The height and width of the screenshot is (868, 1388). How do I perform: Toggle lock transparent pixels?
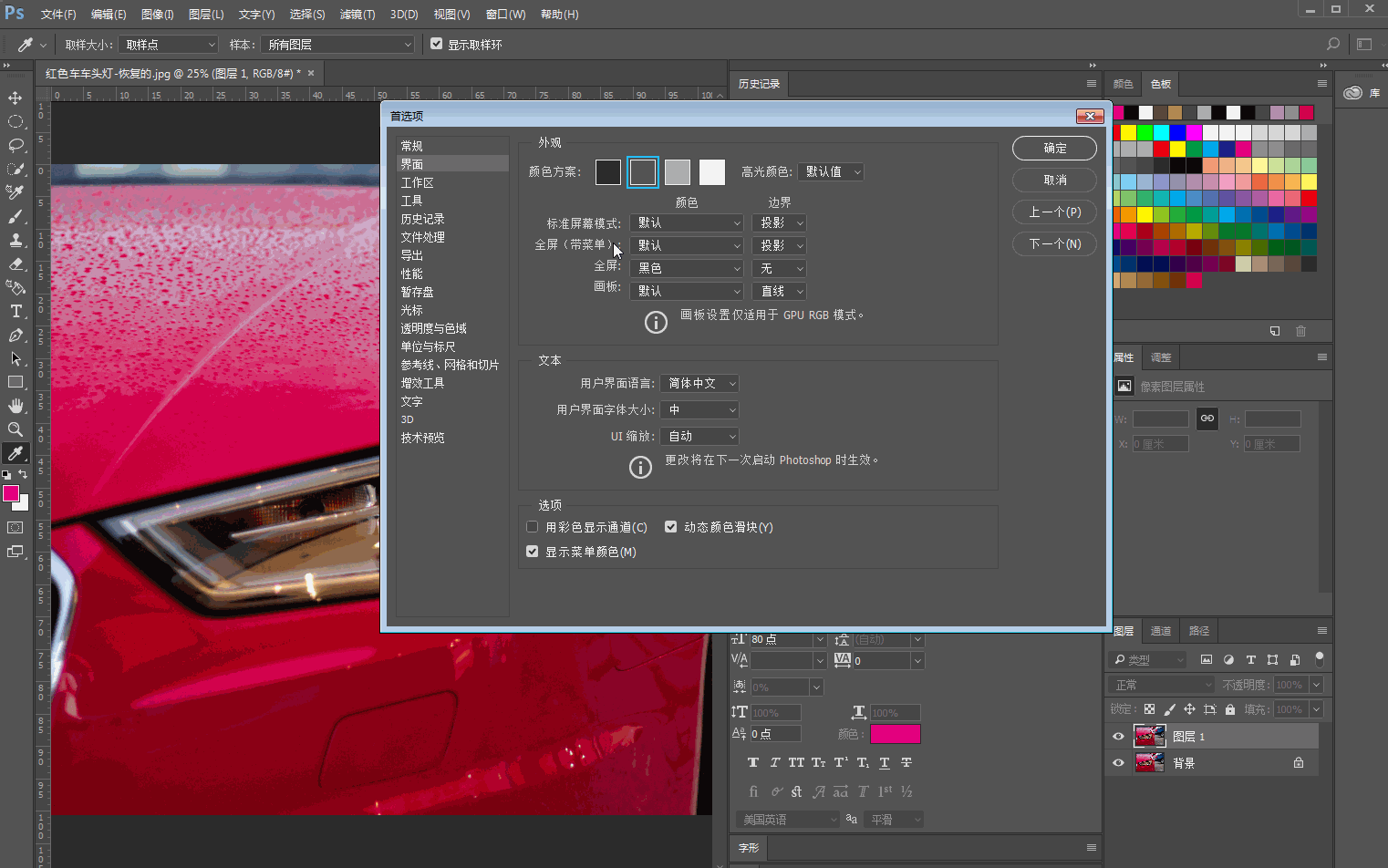tap(1149, 709)
